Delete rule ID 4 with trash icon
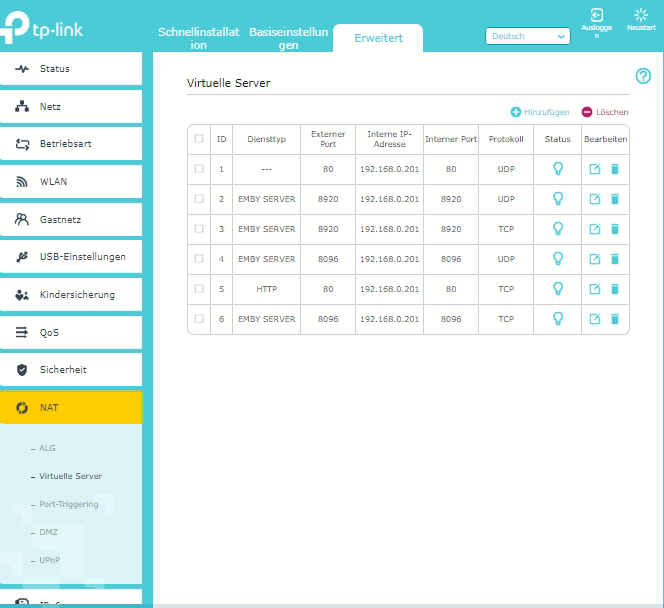This screenshot has width=664, height=608. pos(615,259)
